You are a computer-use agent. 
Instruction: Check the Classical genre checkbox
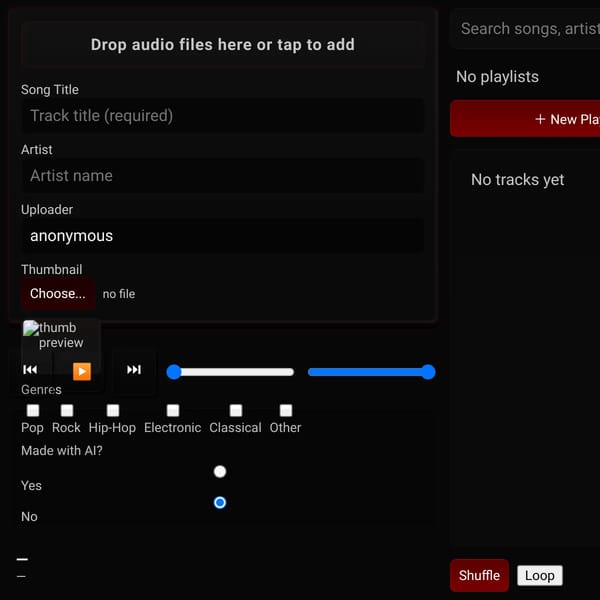(236, 411)
